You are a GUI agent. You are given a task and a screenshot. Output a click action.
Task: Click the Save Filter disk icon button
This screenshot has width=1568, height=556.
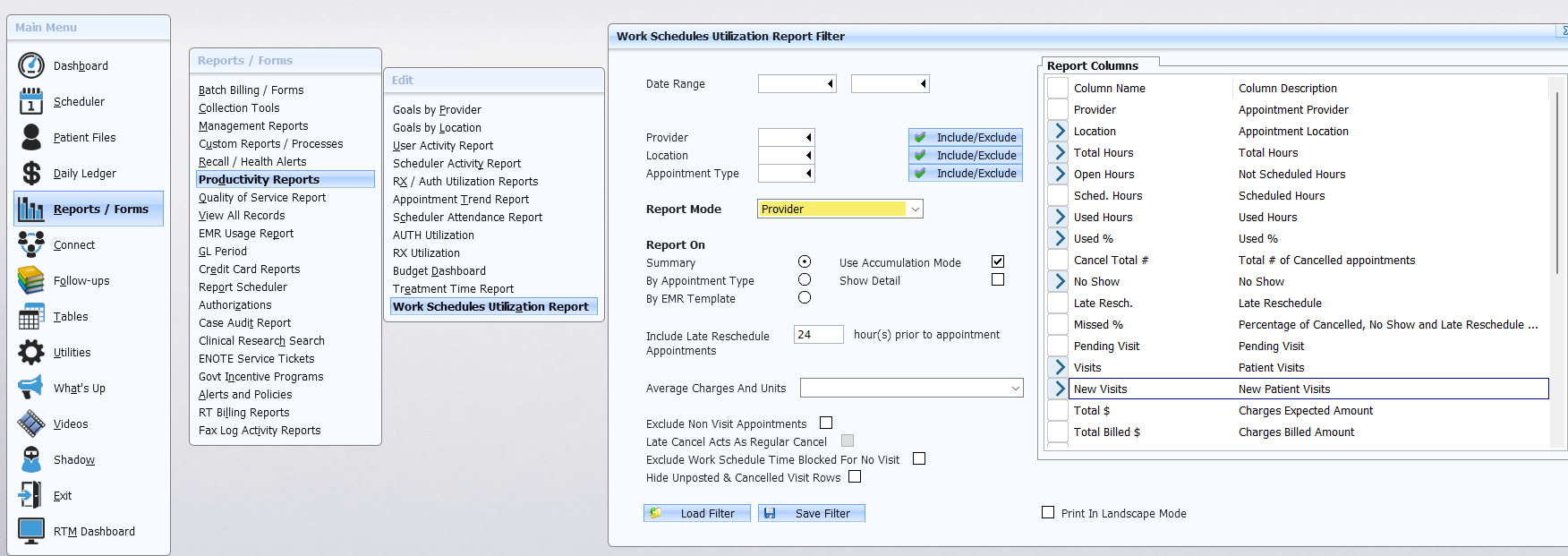pyautogui.click(x=812, y=513)
